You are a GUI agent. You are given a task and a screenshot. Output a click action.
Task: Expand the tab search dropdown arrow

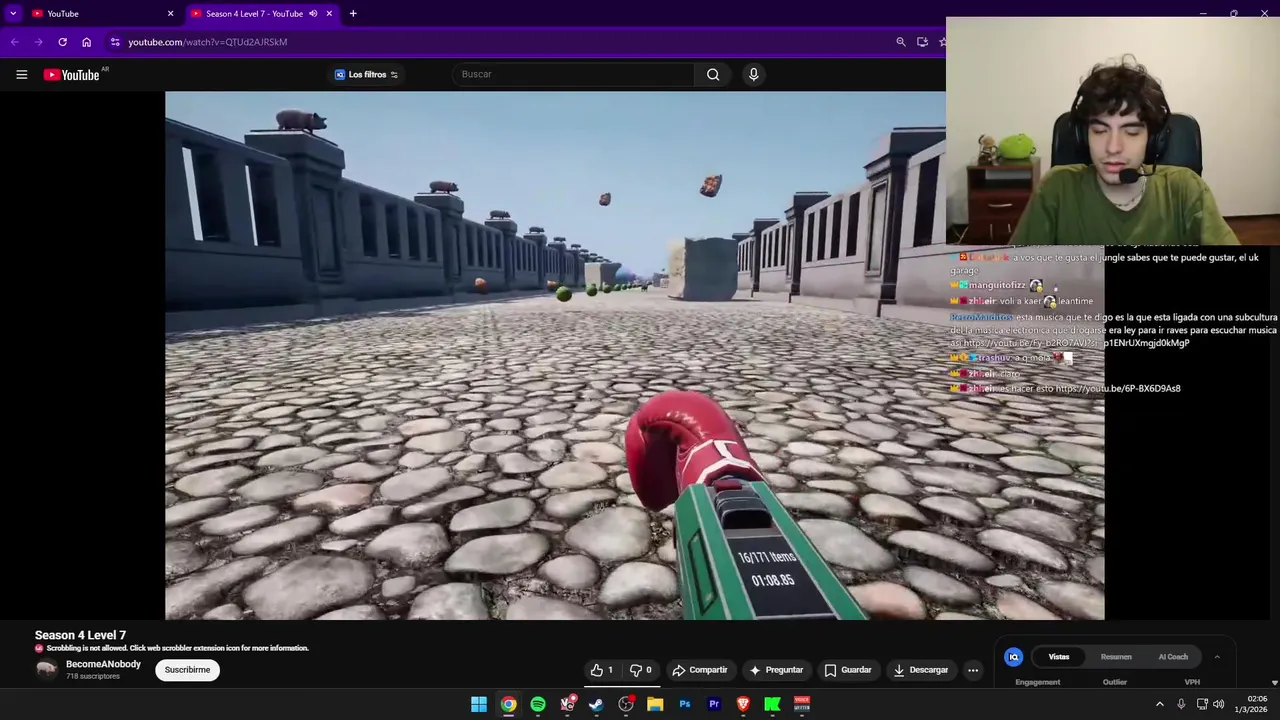[13, 14]
